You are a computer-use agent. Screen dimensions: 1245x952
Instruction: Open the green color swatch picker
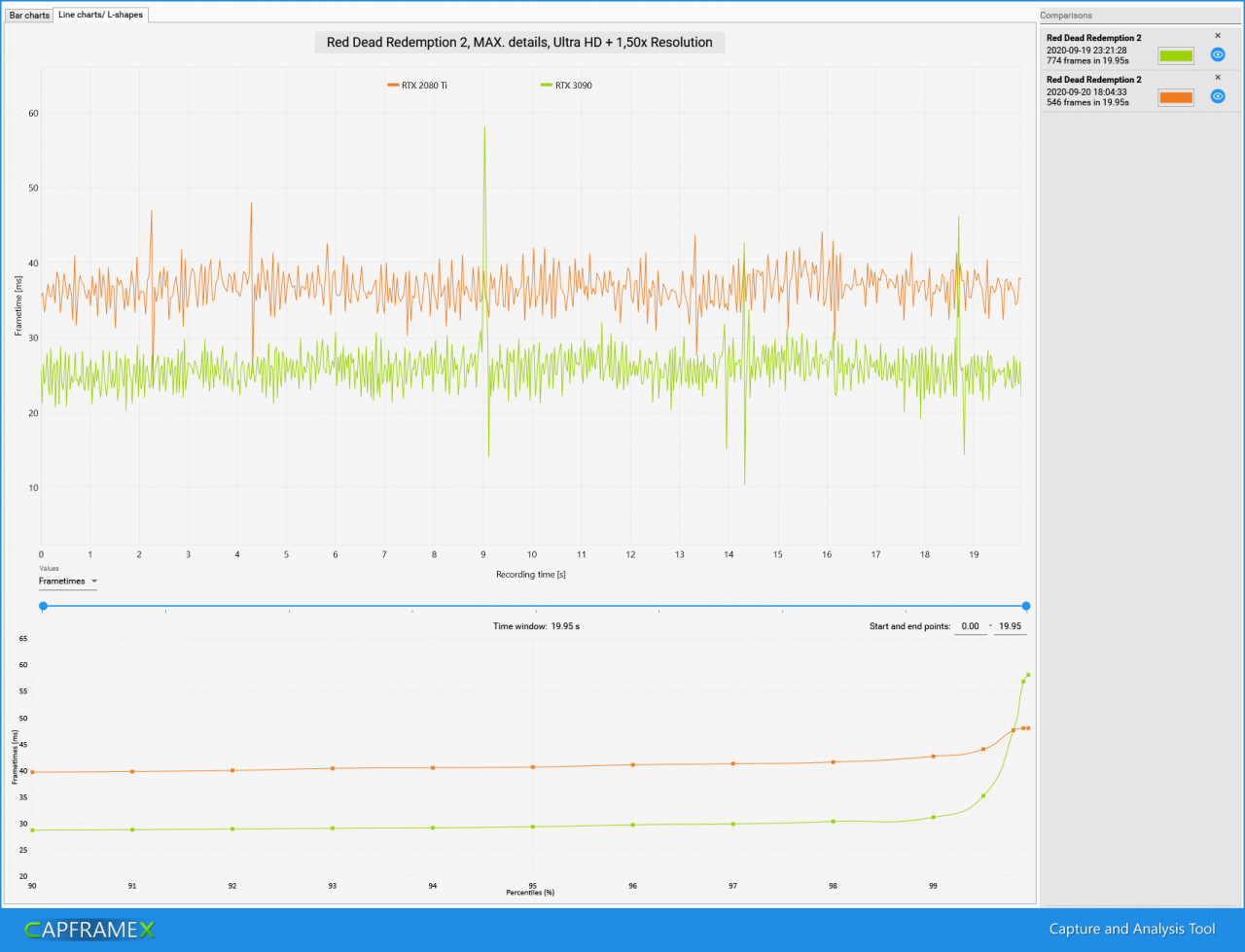(x=1176, y=55)
